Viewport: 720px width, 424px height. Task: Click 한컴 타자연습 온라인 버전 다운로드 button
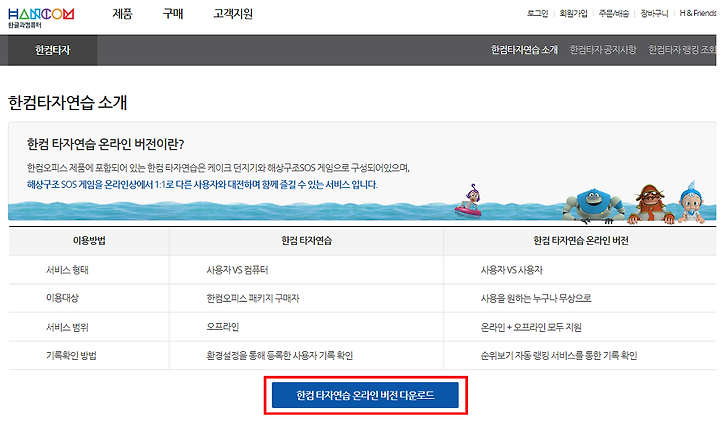tap(365, 395)
